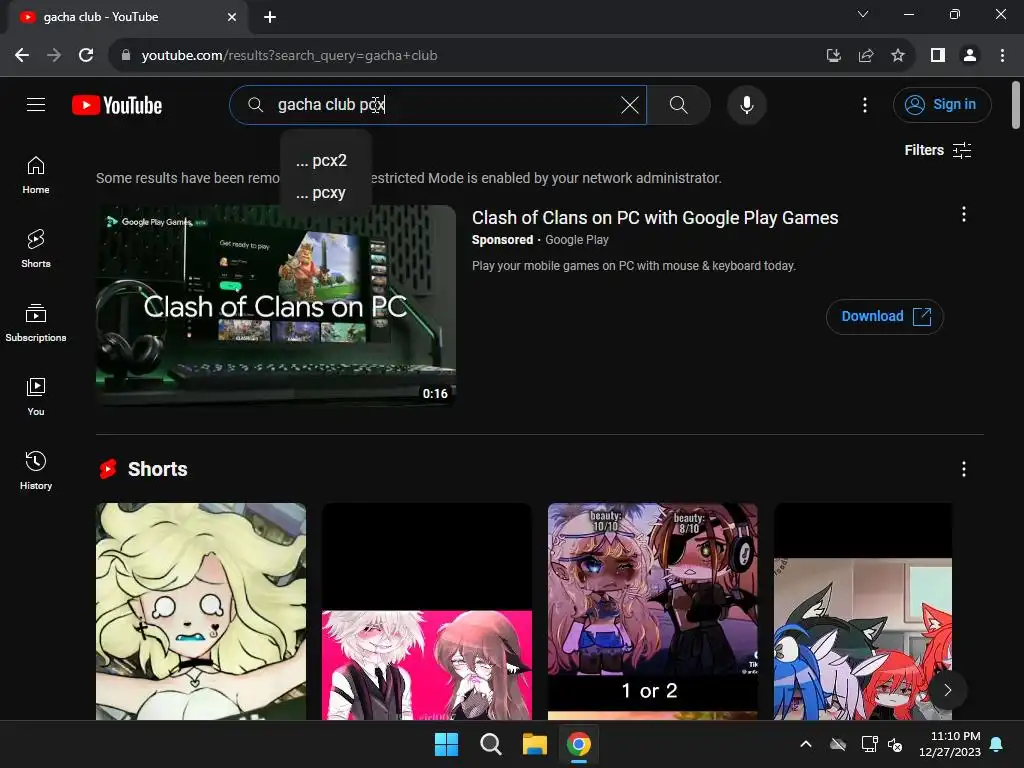Viewport: 1024px width, 768px height.
Task: Click the muted volume tray icon
Action: (x=895, y=744)
